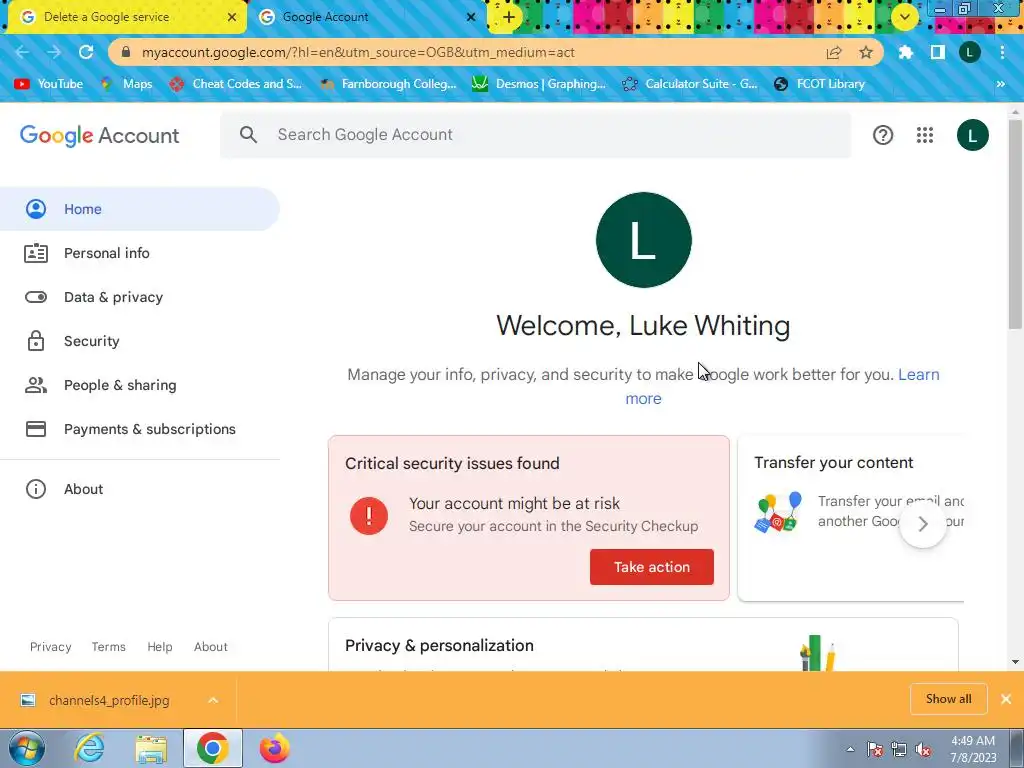Launch Internet Explorer from taskbar

point(89,748)
